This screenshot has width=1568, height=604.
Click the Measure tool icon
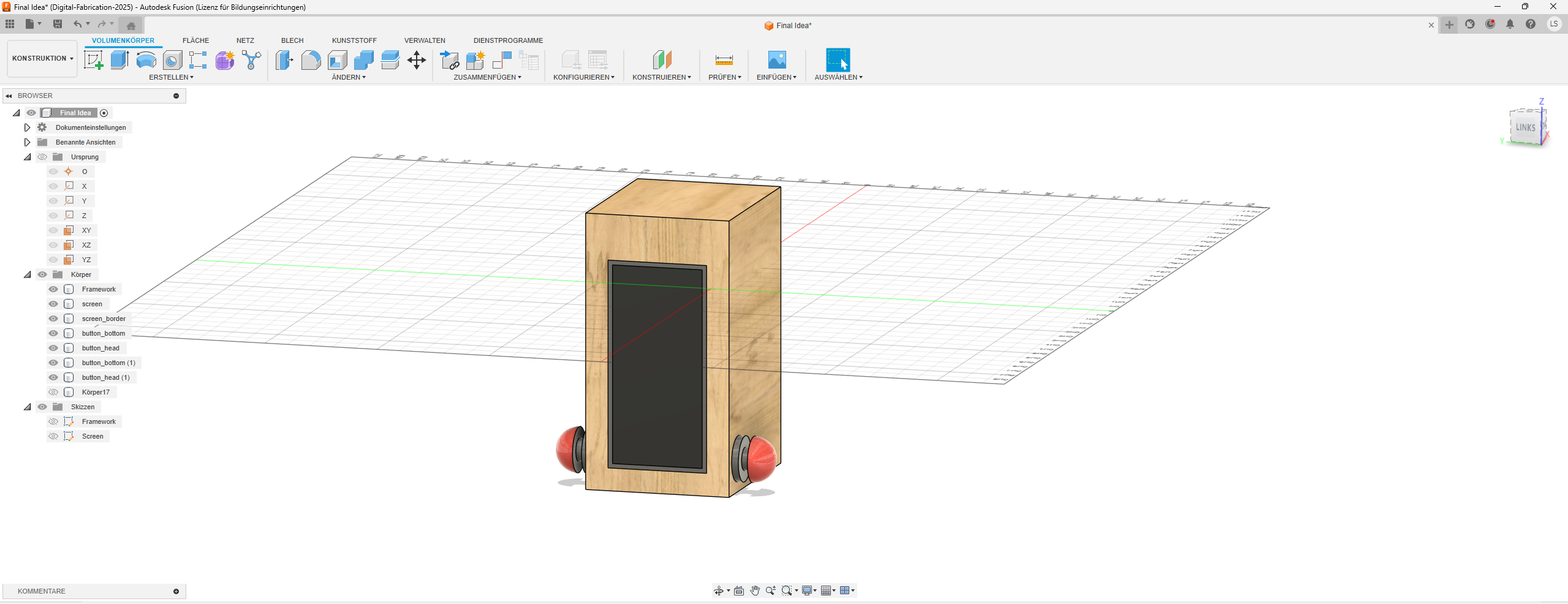724,60
